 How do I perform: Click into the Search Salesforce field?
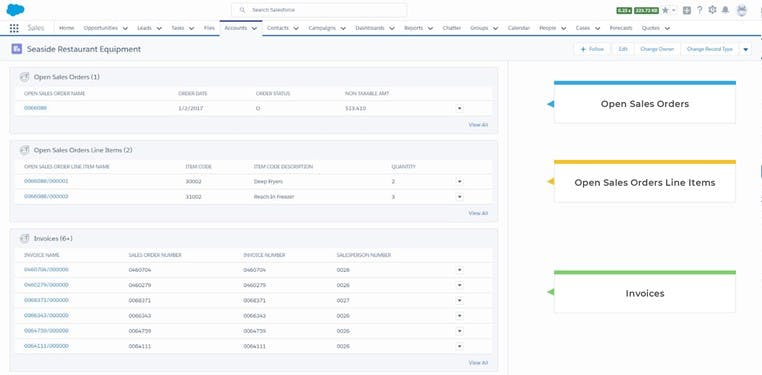pyautogui.click(x=319, y=10)
